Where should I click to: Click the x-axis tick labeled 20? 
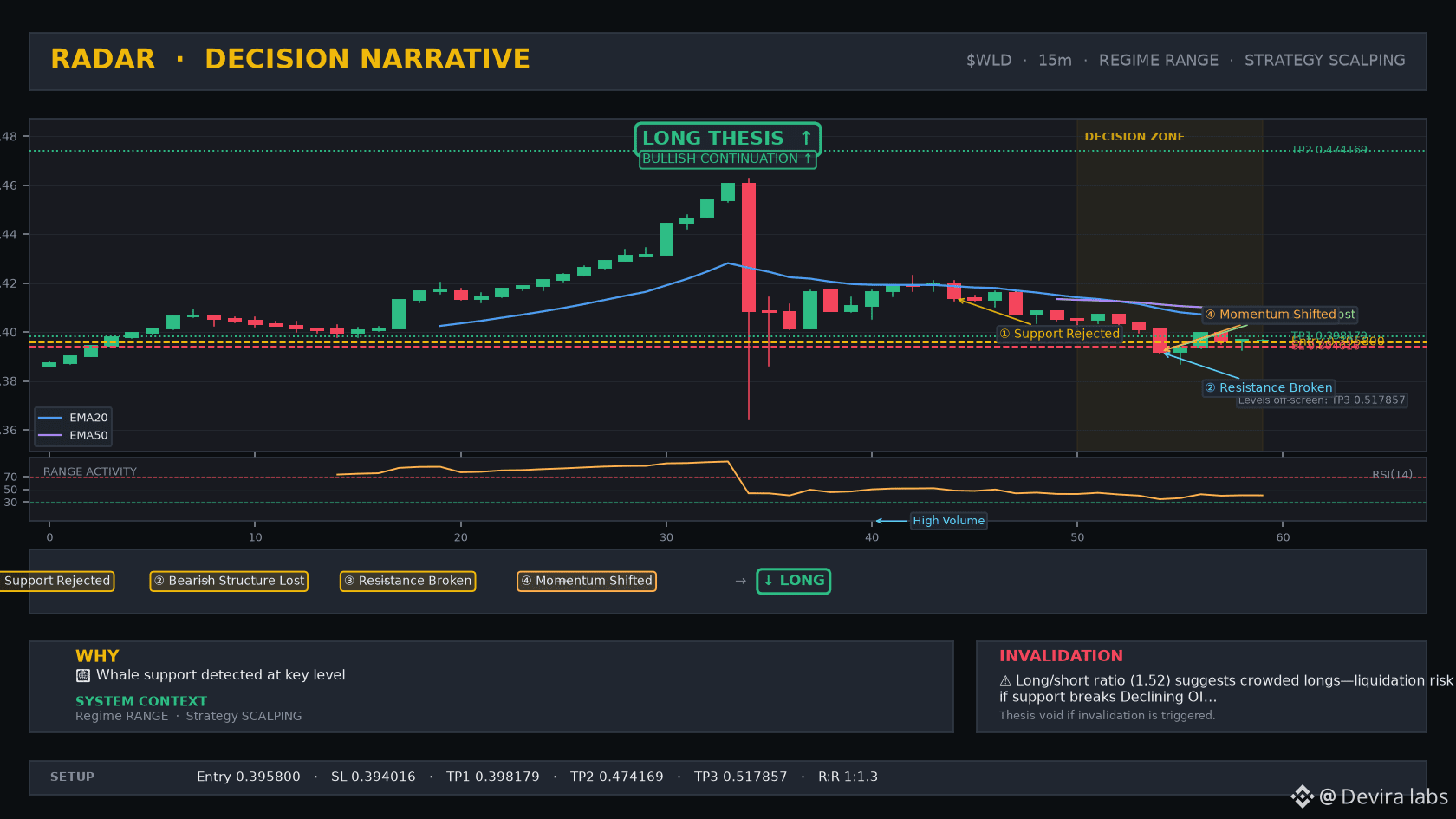[x=461, y=538]
